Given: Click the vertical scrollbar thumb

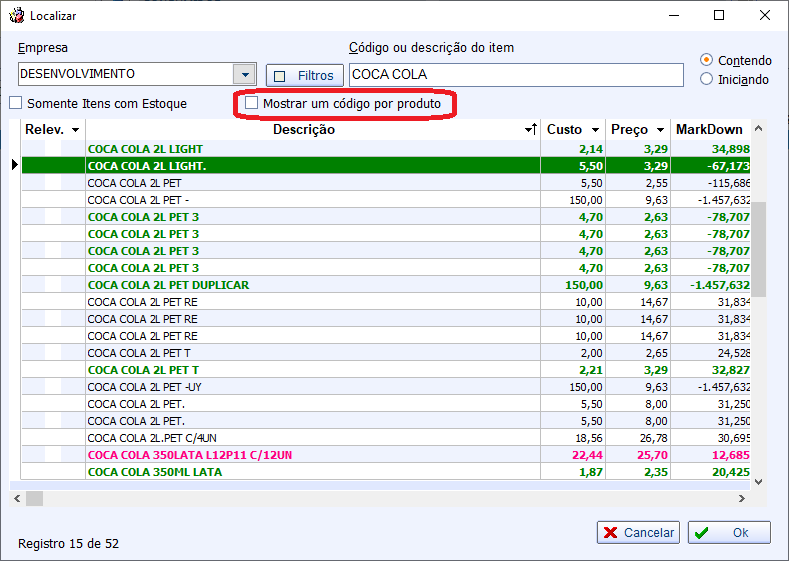Looking at the screenshot, I should point(759,248).
